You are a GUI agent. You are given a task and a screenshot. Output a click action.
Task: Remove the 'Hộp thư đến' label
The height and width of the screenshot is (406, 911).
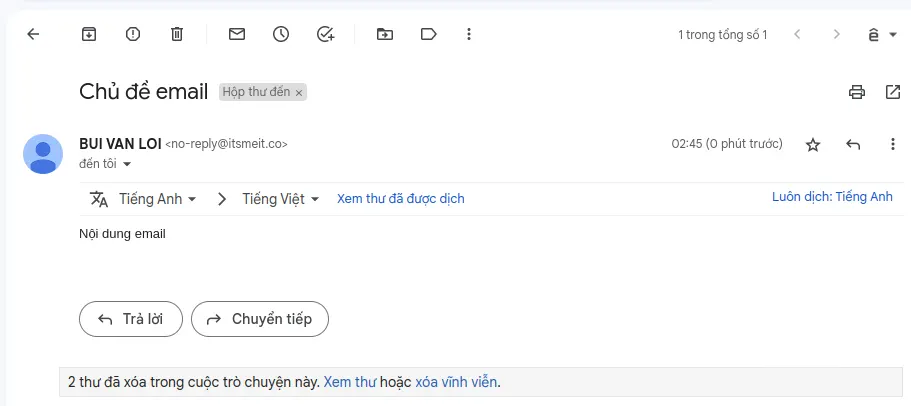tap(298, 93)
